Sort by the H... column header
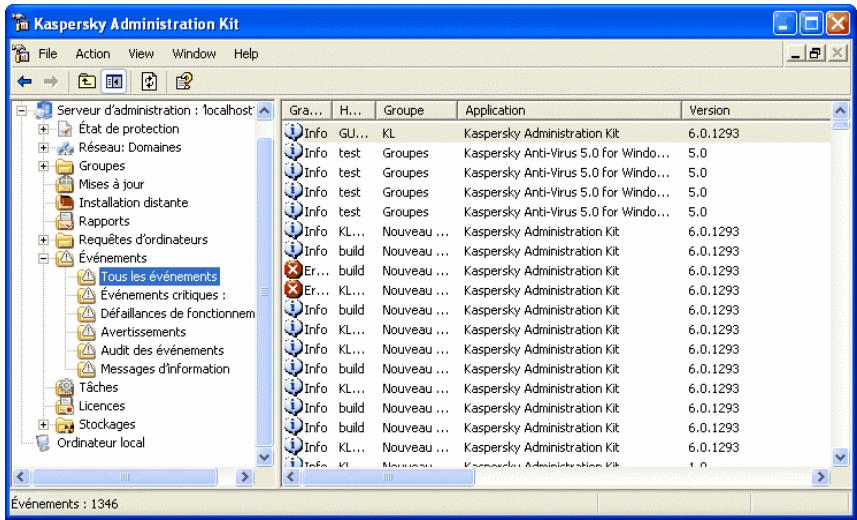 (354, 110)
